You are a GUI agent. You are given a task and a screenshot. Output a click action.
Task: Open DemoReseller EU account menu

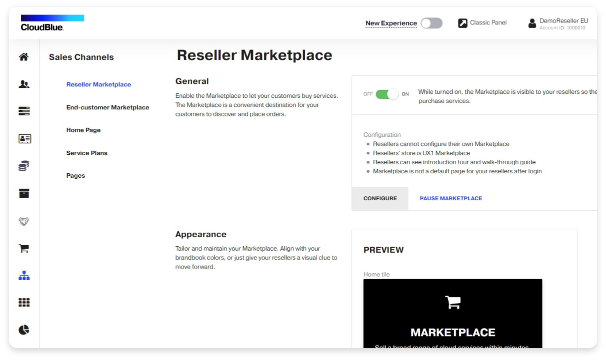click(x=563, y=23)
